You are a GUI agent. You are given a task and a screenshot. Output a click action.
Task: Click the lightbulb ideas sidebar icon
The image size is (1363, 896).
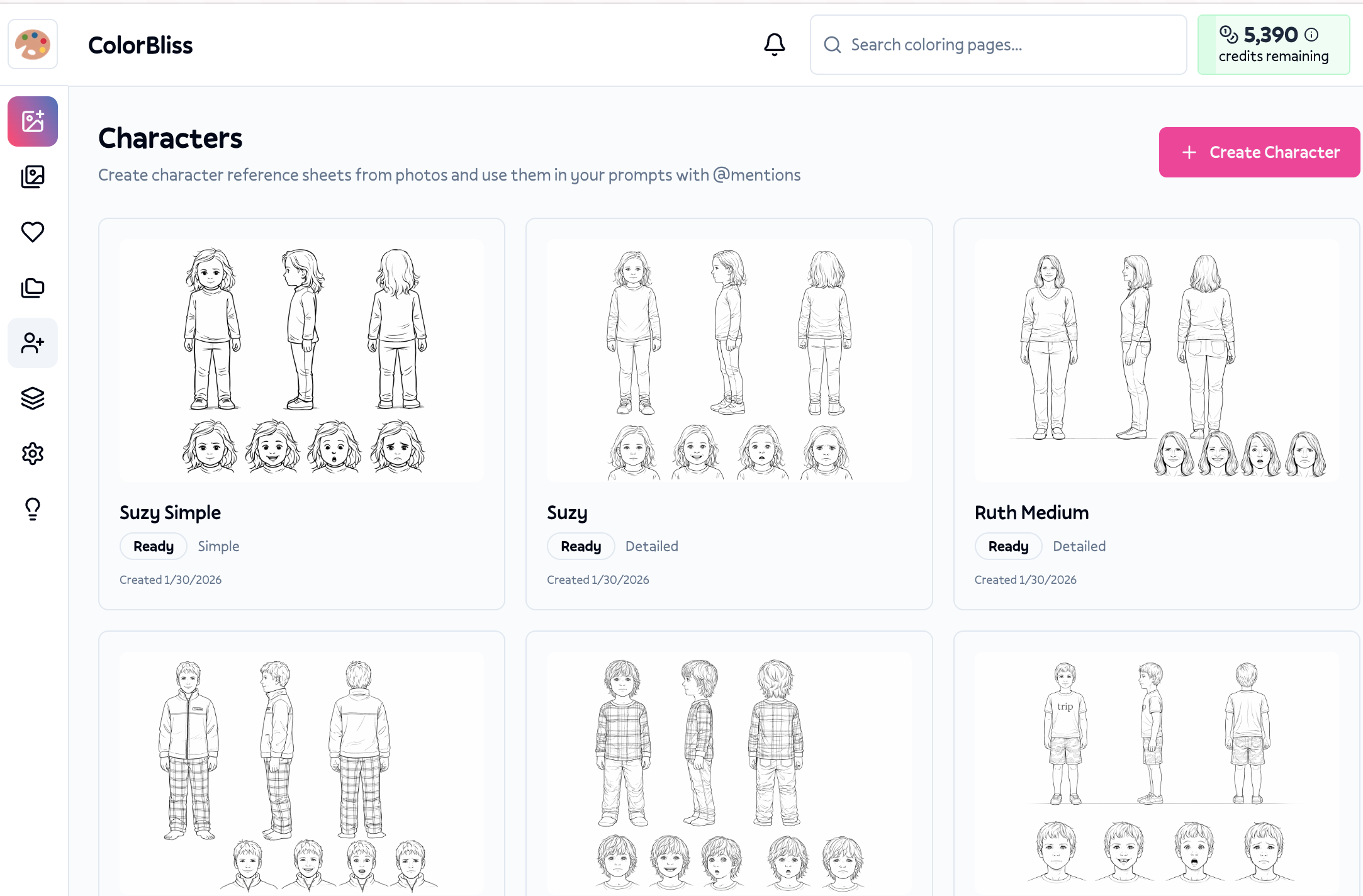[33, 508]
